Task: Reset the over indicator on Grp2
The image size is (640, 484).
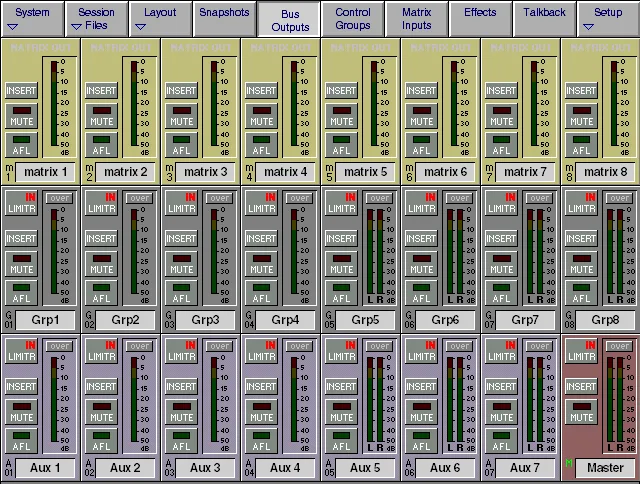Action: point(140,198)
